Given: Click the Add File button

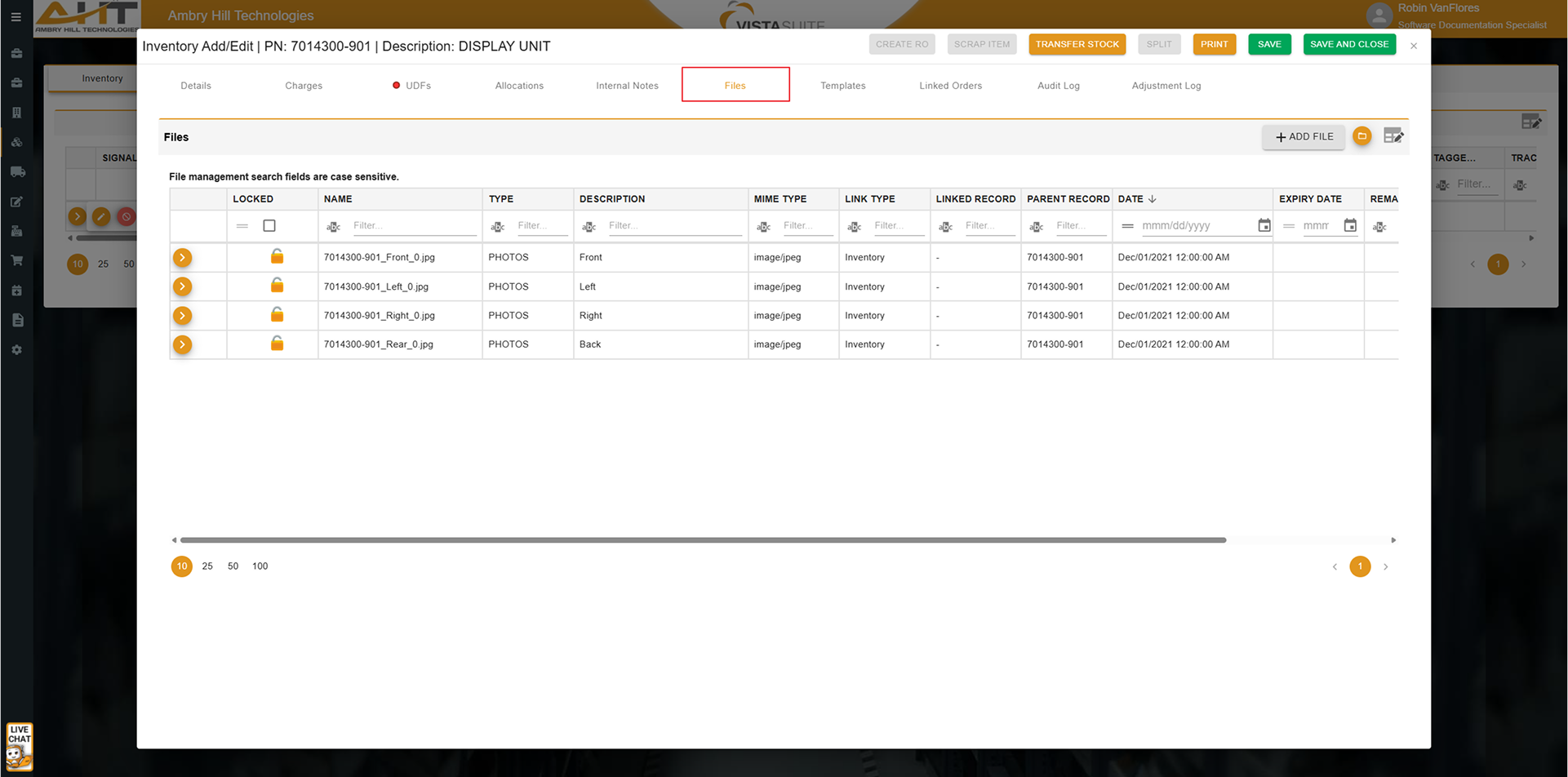Looking at the screenshot, I should click(x=1304, y=137).
